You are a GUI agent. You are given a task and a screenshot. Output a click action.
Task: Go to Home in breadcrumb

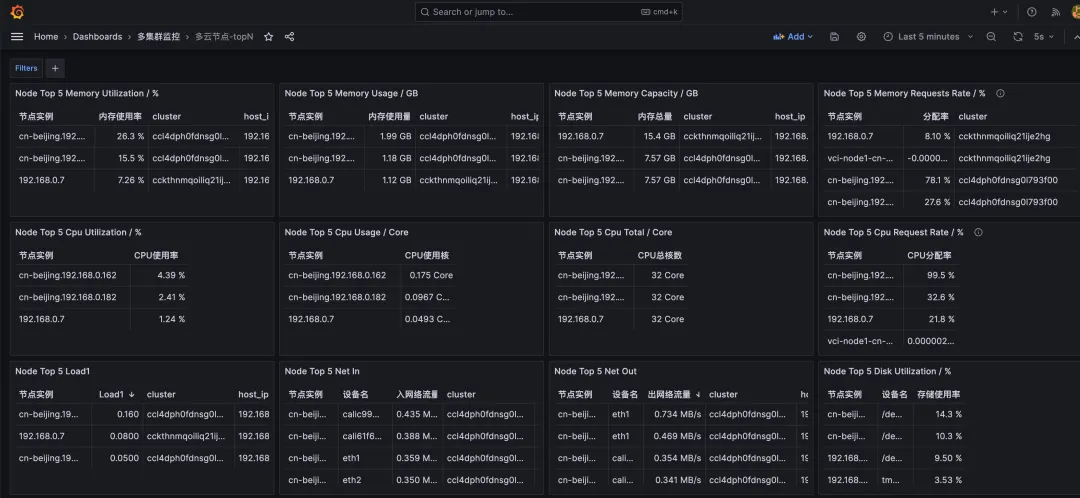[x=46, y=37]
